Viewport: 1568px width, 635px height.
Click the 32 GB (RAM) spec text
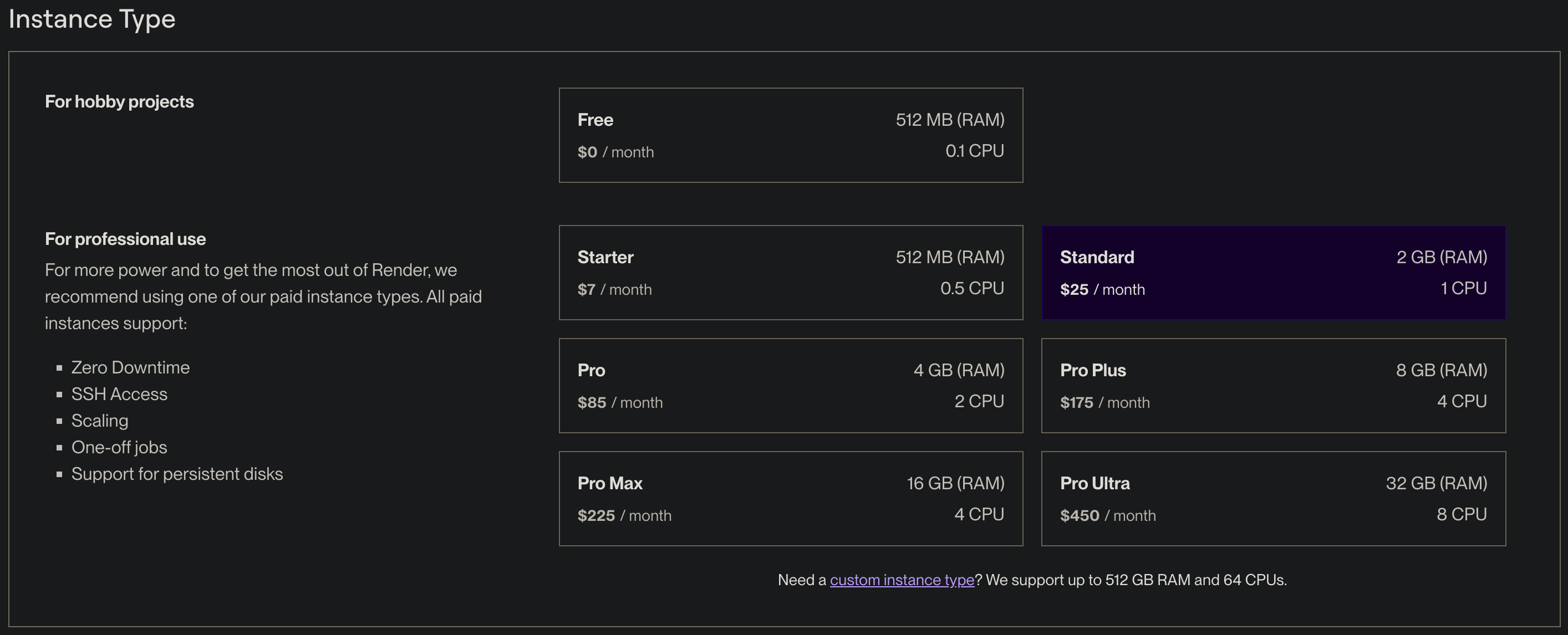click(x=1436, y=483)
